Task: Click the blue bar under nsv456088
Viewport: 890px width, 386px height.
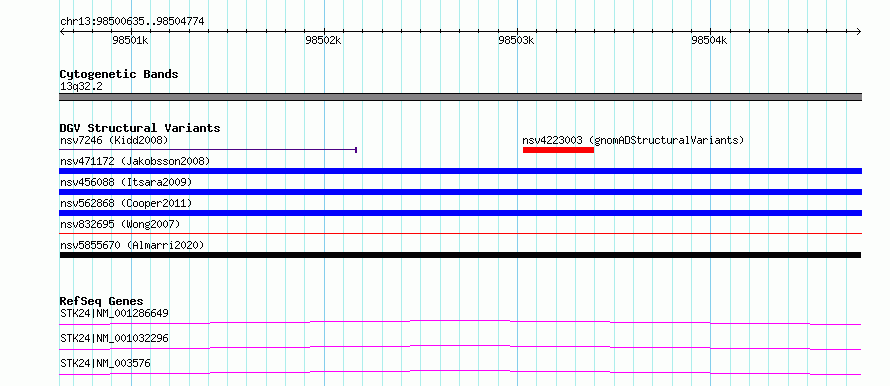Action: click(461, 192)
